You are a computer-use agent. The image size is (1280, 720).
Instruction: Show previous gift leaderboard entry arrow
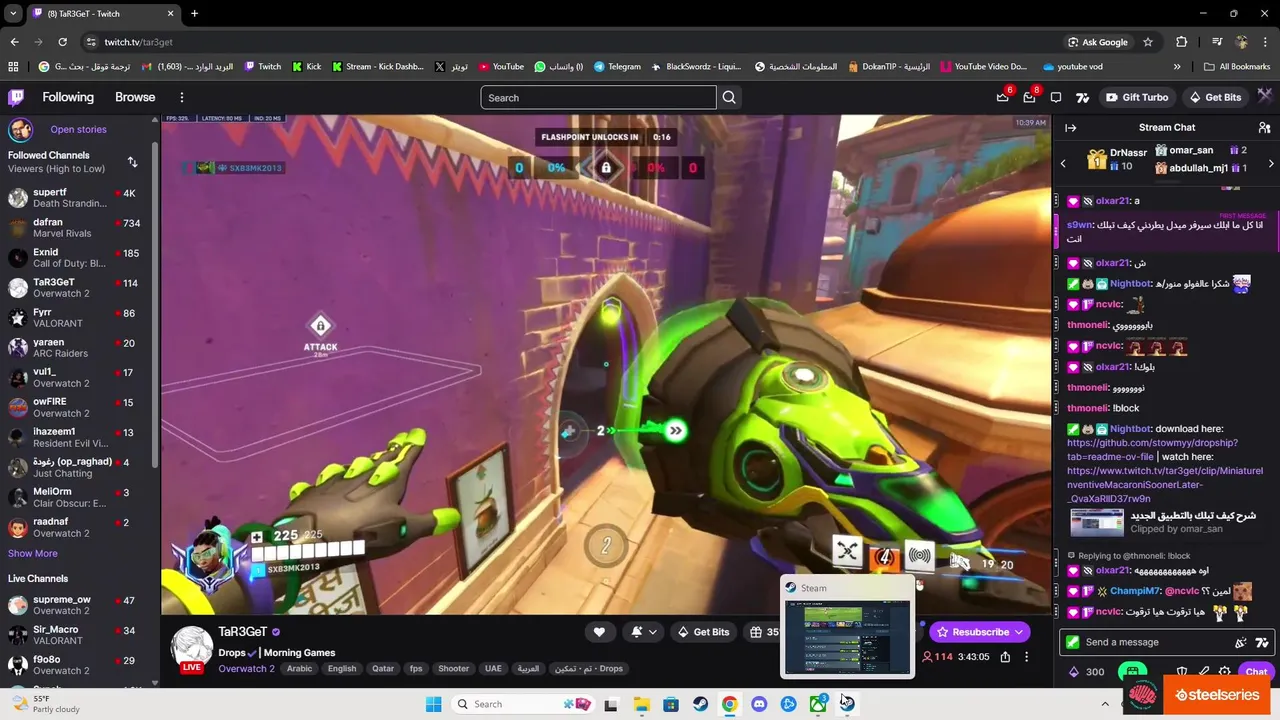[1063, 162]
